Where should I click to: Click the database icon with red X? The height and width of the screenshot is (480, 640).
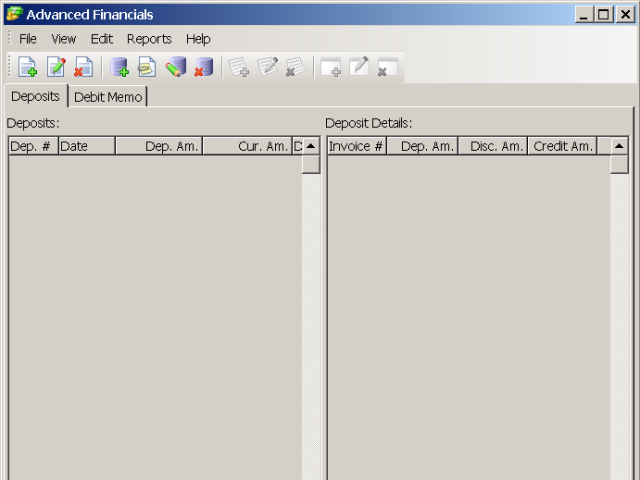(203, 67)
